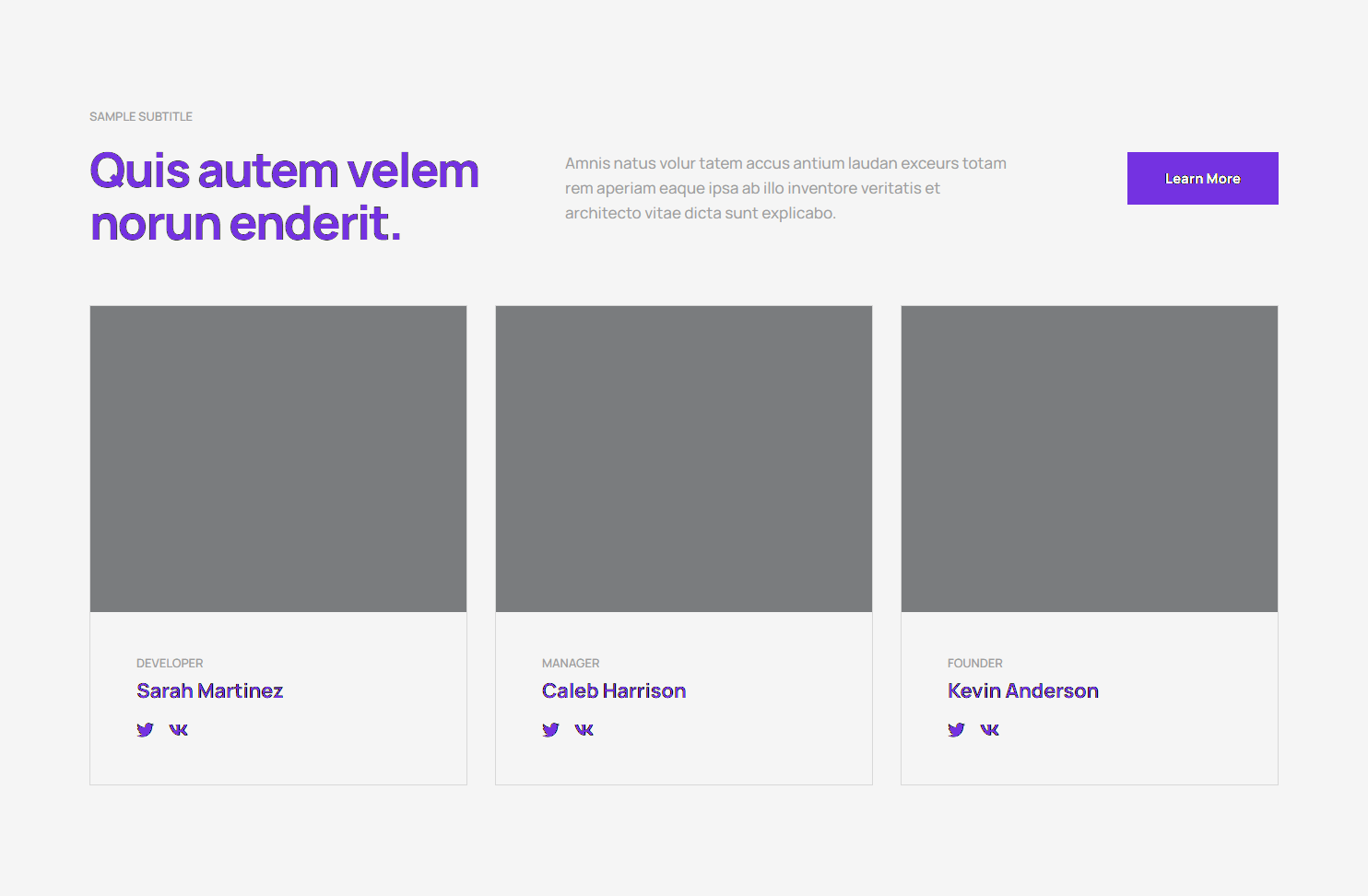Click the photo above Sarah Martinez
1368x896 pixels.
coord(278,459)
